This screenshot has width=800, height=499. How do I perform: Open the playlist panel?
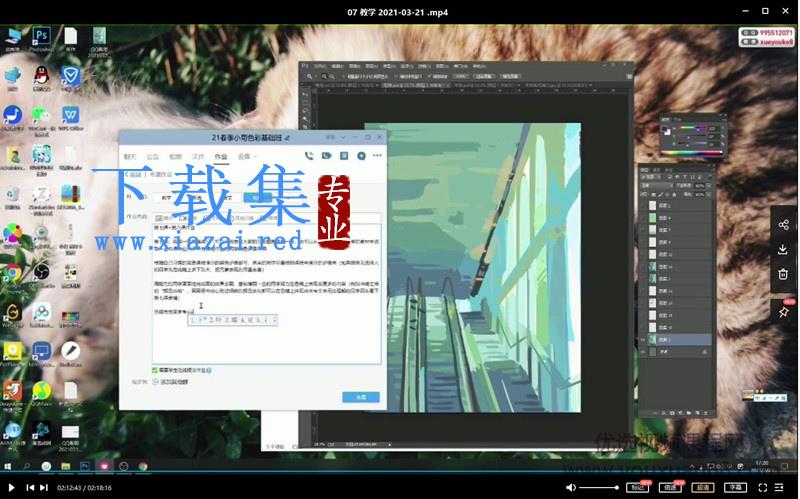(x=779, y=488)
